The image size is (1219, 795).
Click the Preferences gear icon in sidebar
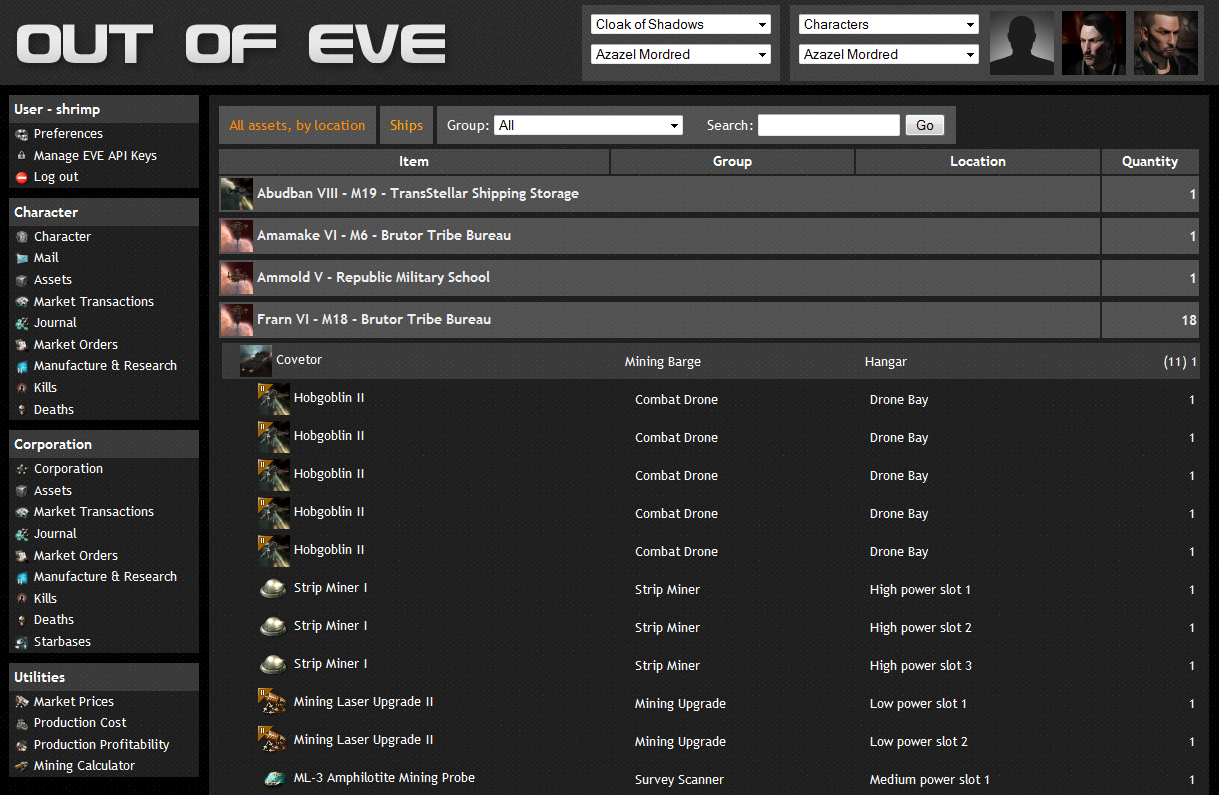[x=22, y=134]
